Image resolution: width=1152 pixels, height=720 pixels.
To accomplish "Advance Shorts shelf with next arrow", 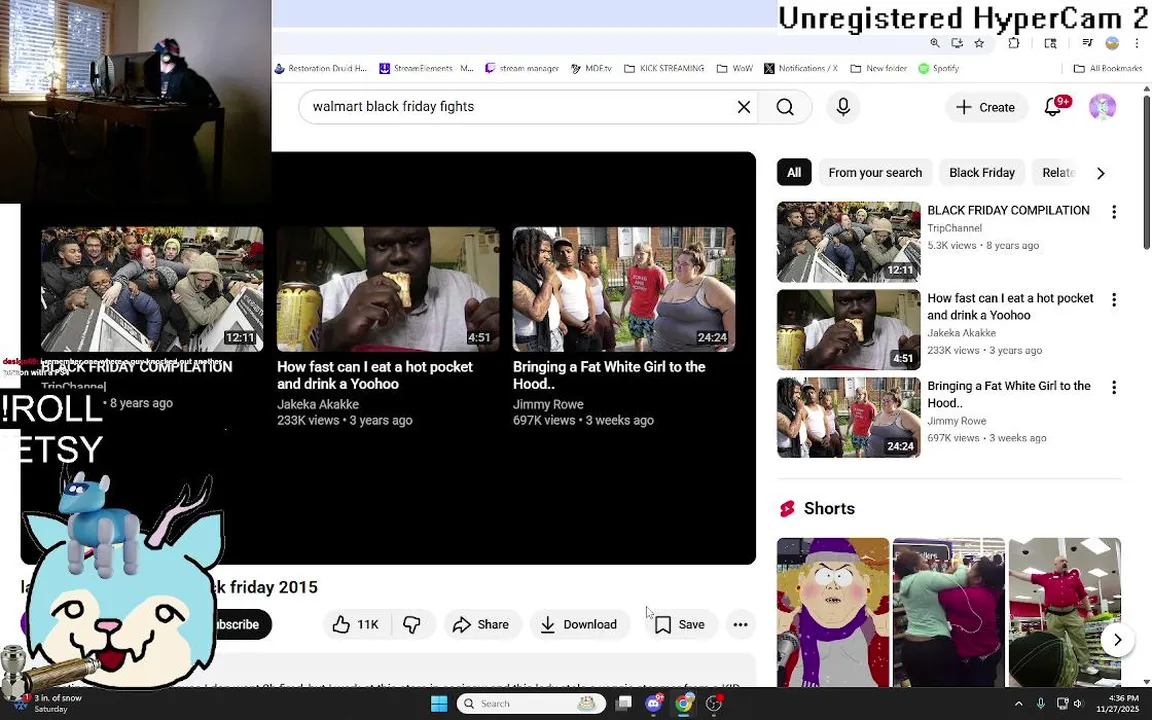I will (x=1117, y=640).
